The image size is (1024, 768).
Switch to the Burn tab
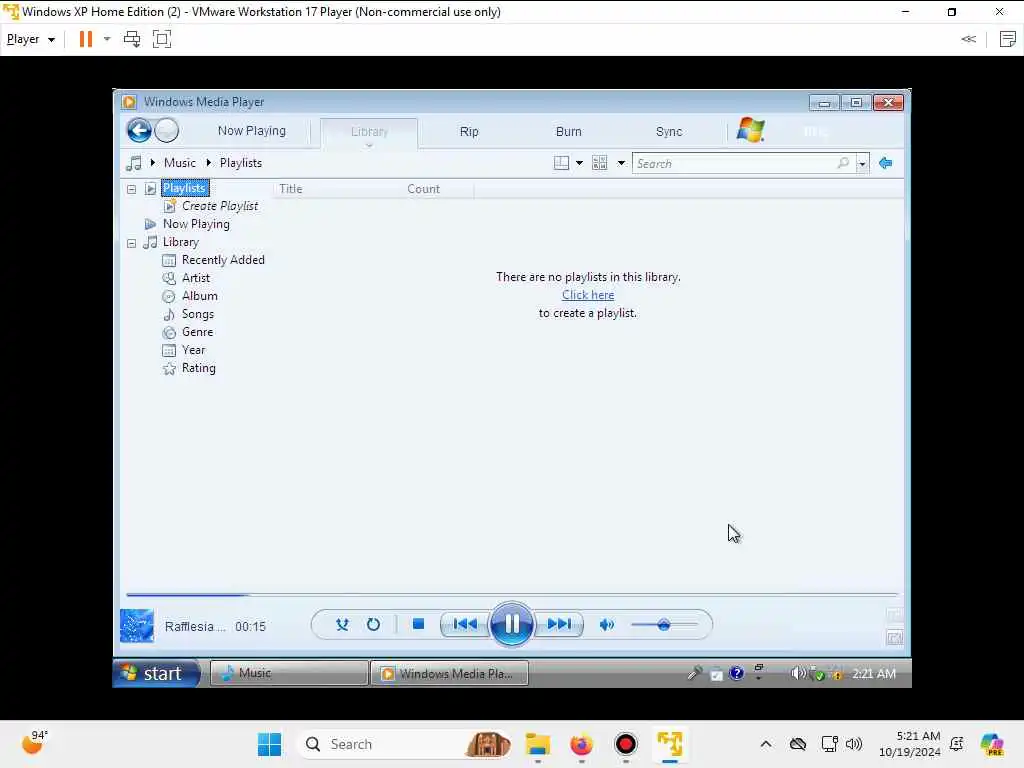568,131
